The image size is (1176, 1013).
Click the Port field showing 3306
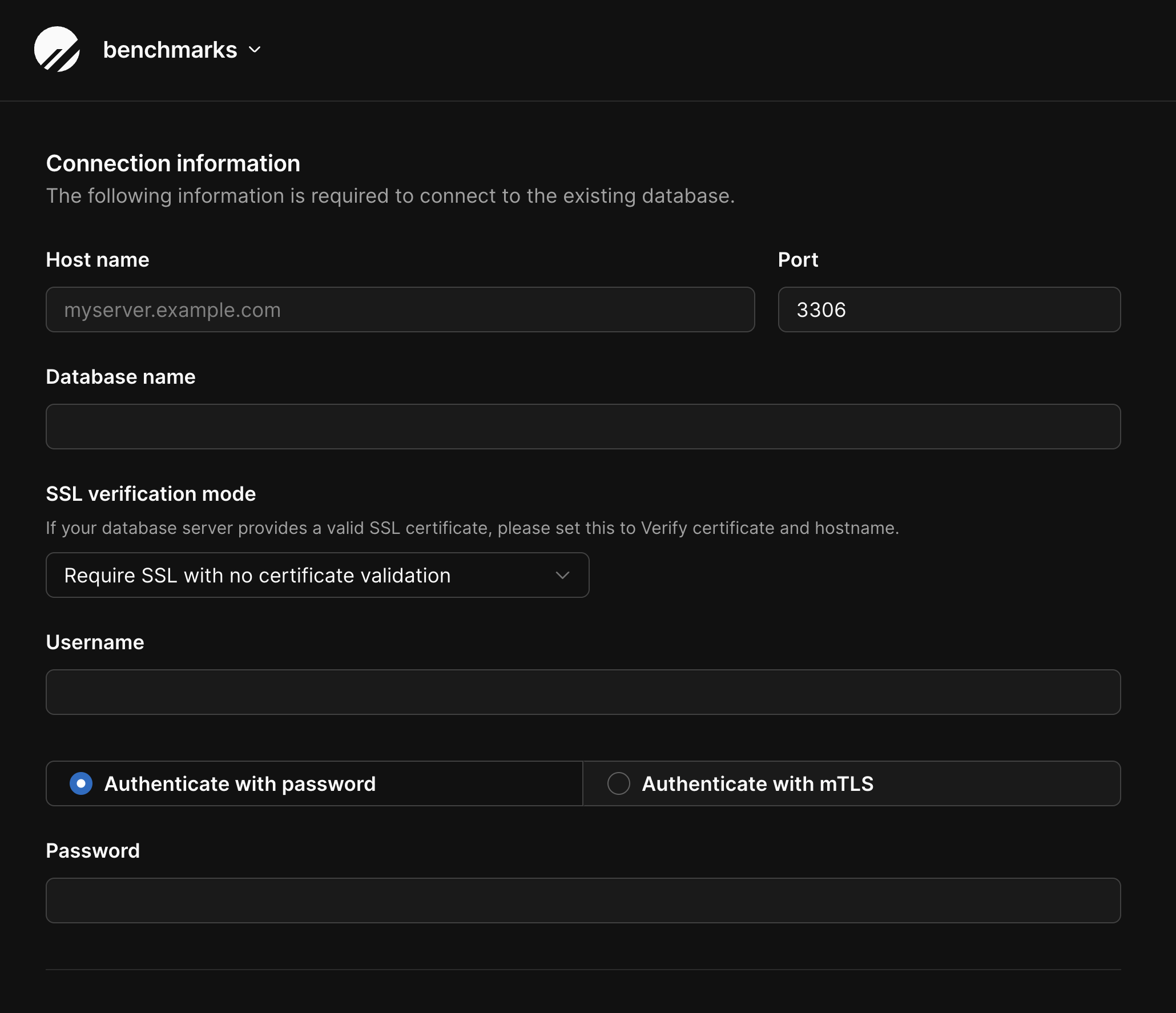click(948, 309)
